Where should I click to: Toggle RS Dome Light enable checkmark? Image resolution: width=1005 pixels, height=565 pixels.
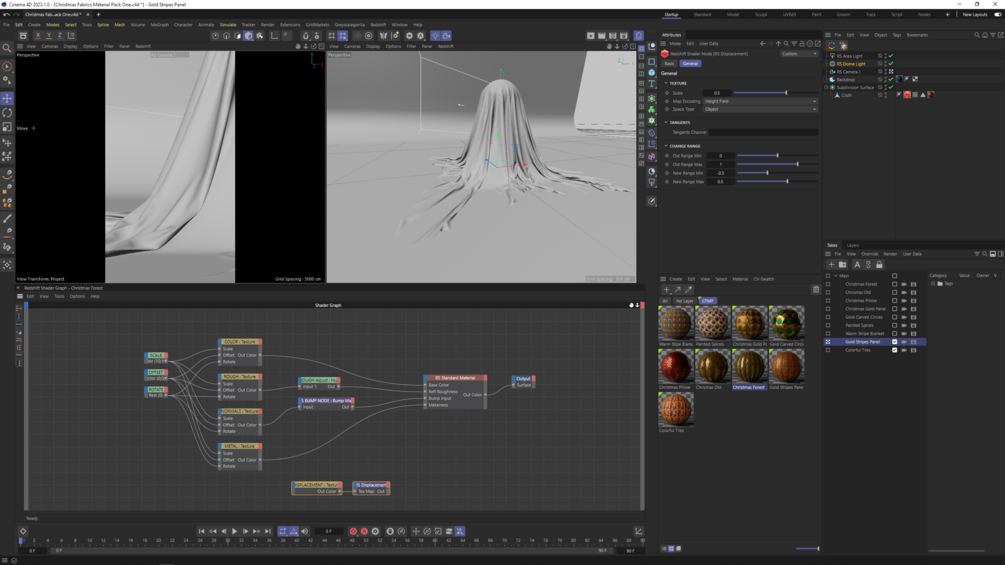pyautogui.click(x=891, y=63)
